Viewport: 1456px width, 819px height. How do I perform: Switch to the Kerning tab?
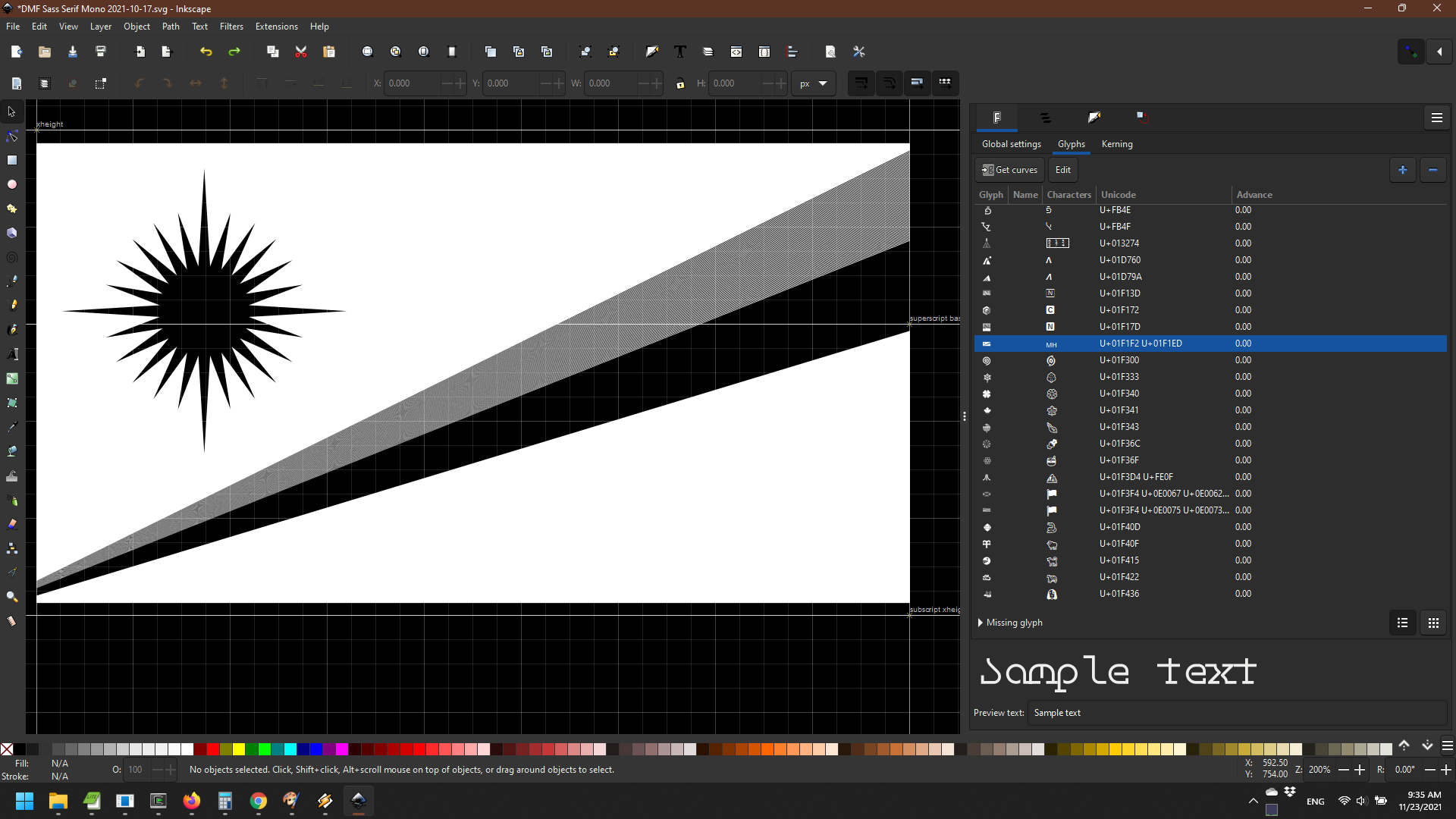pyautogui.click(x=1117, y=144)
